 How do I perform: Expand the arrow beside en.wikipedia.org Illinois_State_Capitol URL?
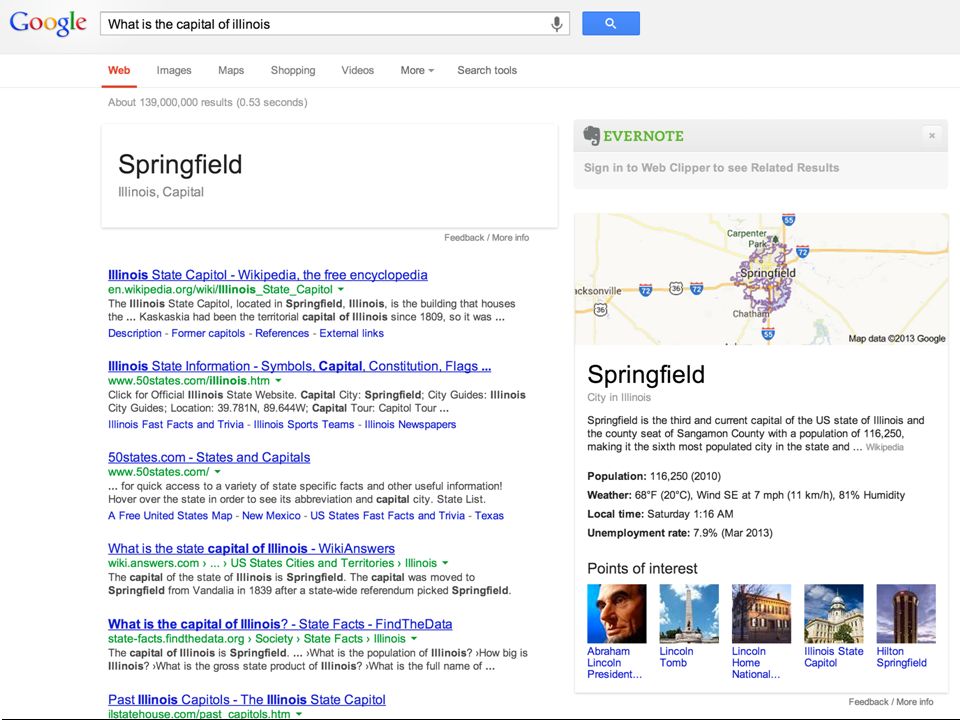pyautogui.click(x=341, y=289)
